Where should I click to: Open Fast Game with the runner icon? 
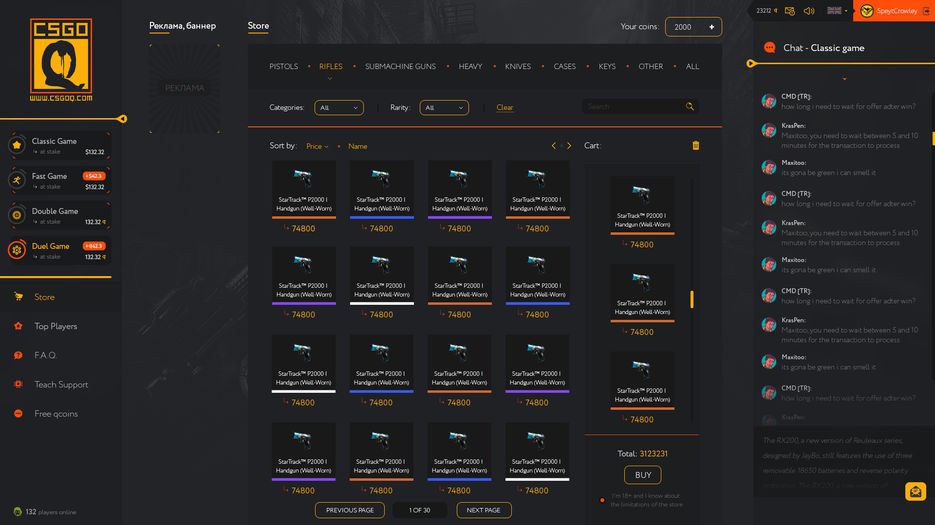pyautogui.click(x=59, y=181)
